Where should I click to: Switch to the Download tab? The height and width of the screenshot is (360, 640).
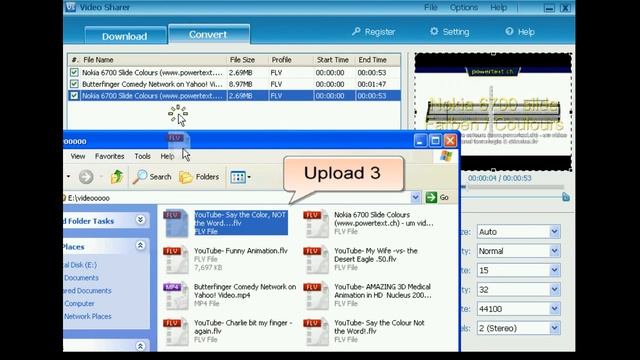(125, 36)
